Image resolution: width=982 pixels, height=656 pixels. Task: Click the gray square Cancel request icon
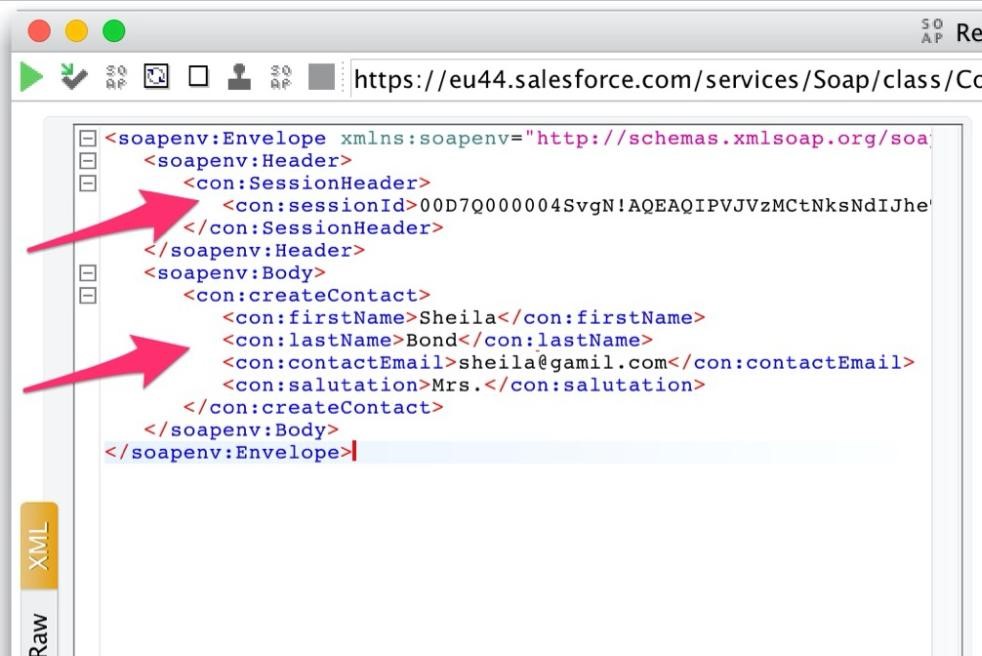pyautogui.click(x=321, y=78)
